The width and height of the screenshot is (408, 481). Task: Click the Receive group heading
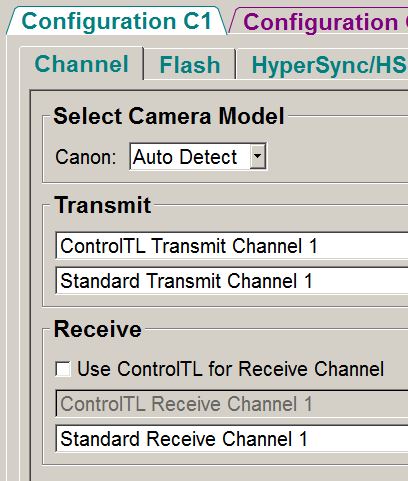click(98, 329)
